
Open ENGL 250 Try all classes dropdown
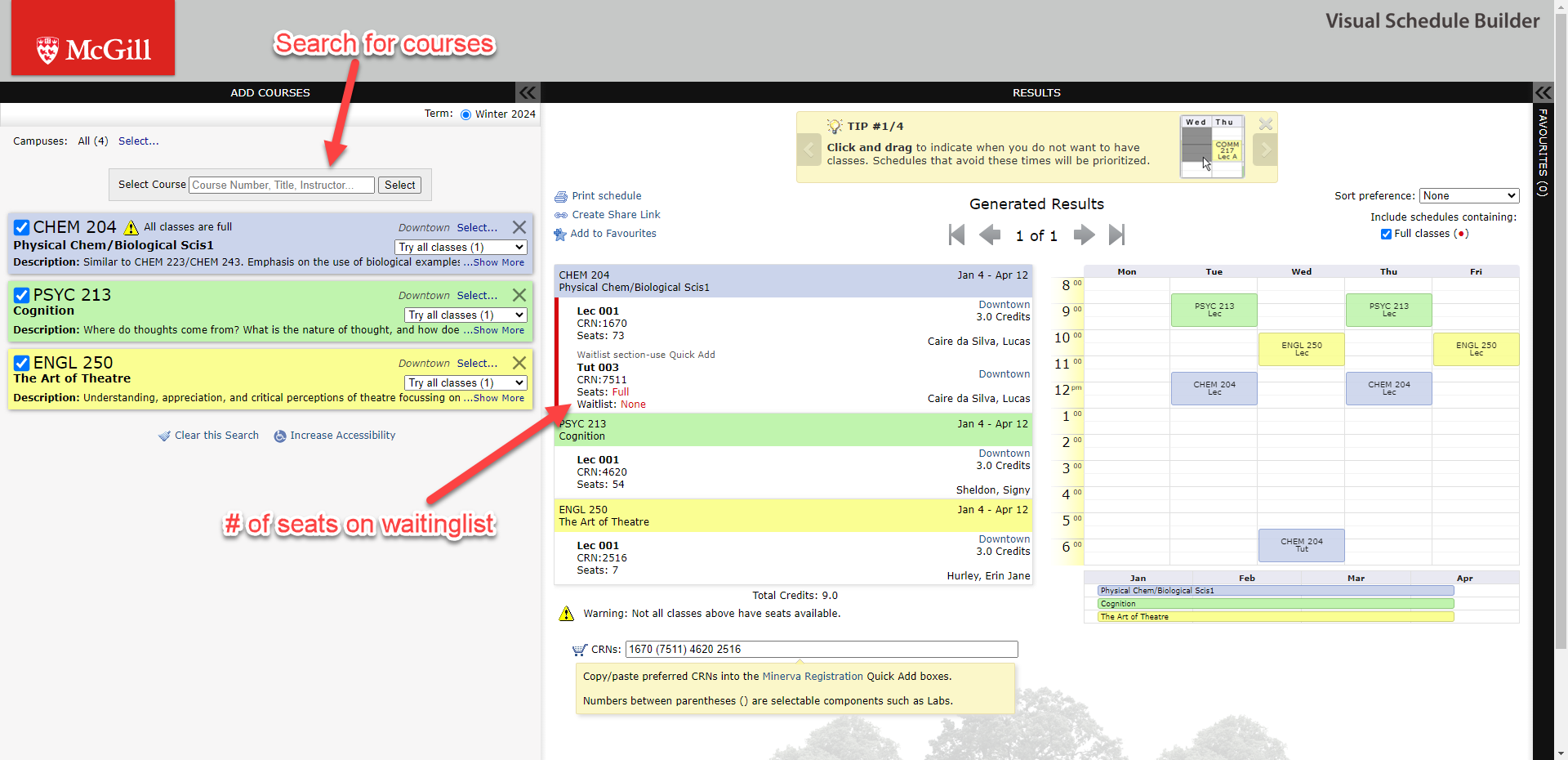click(x=465, y=382)
